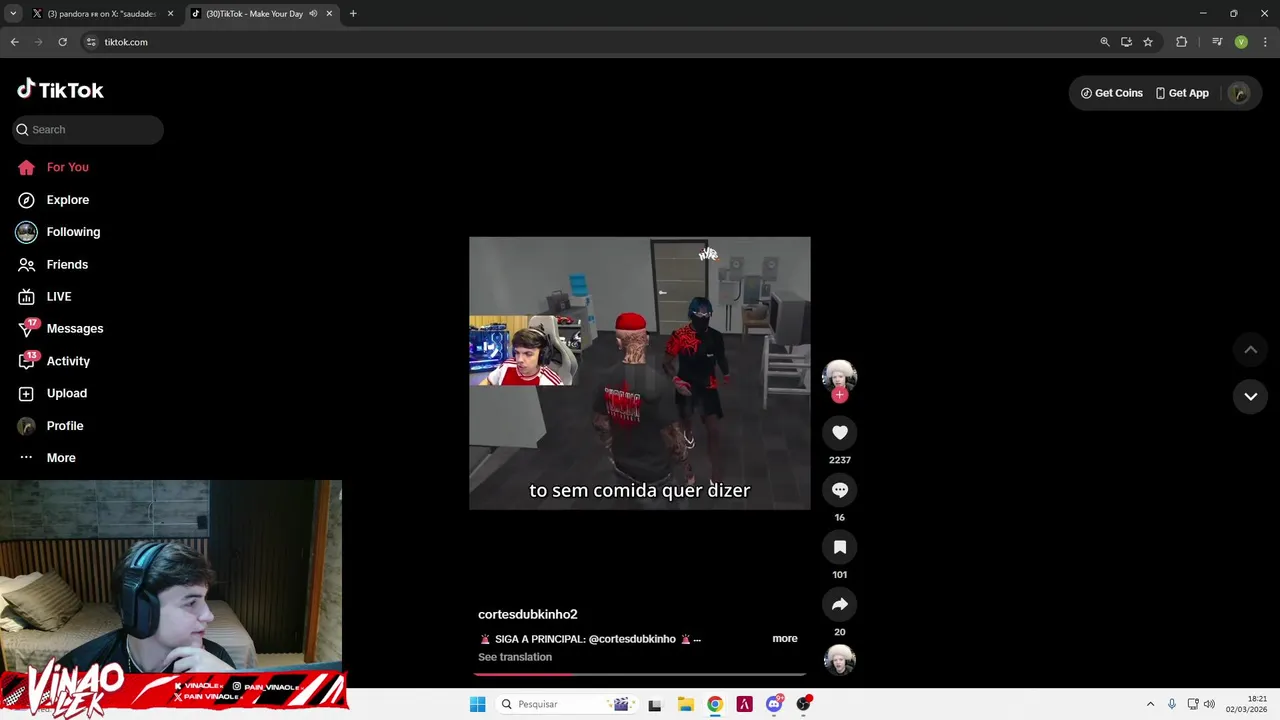Screen dimensions: 1280x720
Task: Click Get Coins button
Action: pyautogui.click(x=1111, y=93)
